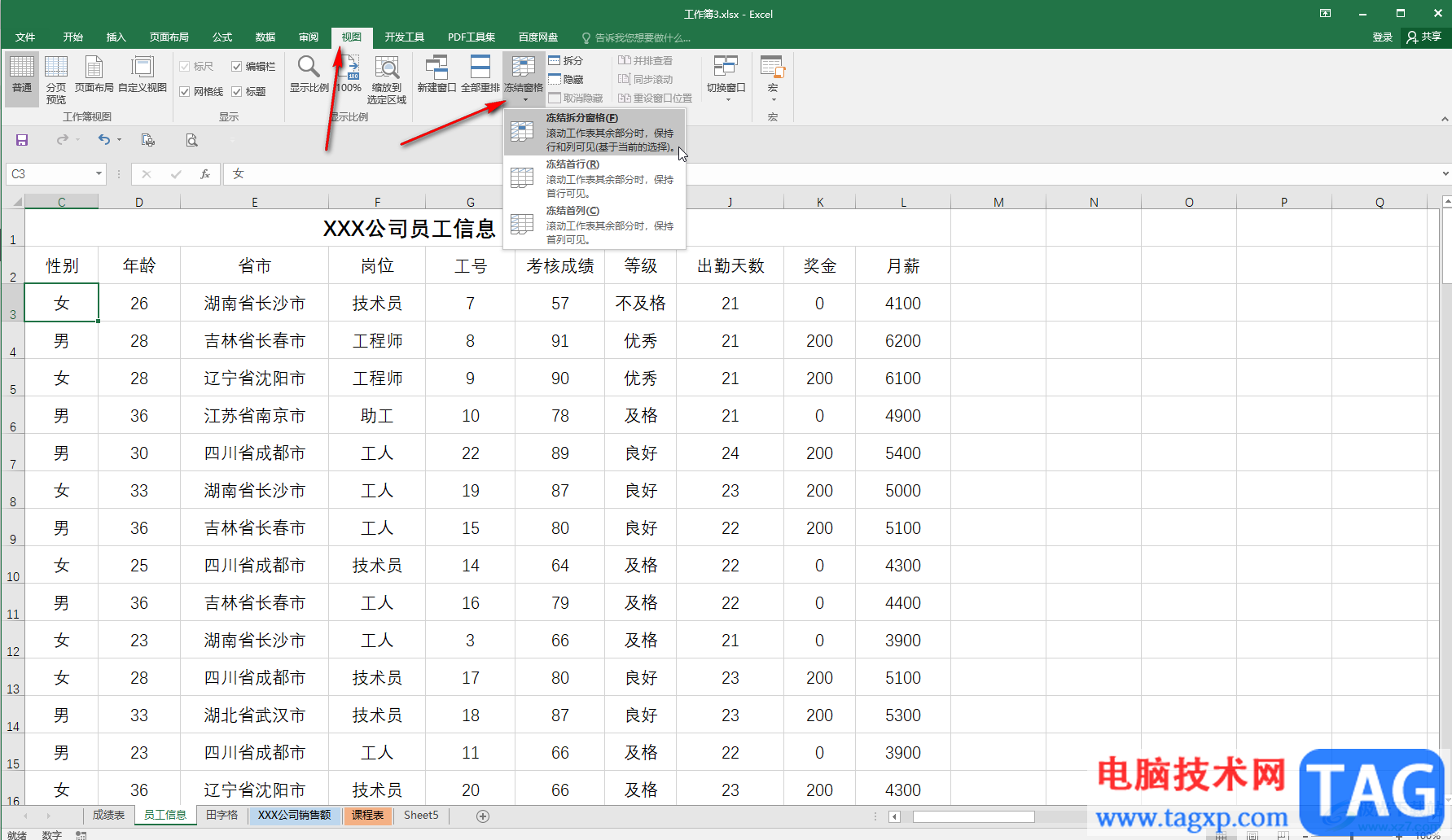Expand the Macros dropdown arrow
Image resolution: width=1452 pixels, height=840 pixels.
point(773,100)
